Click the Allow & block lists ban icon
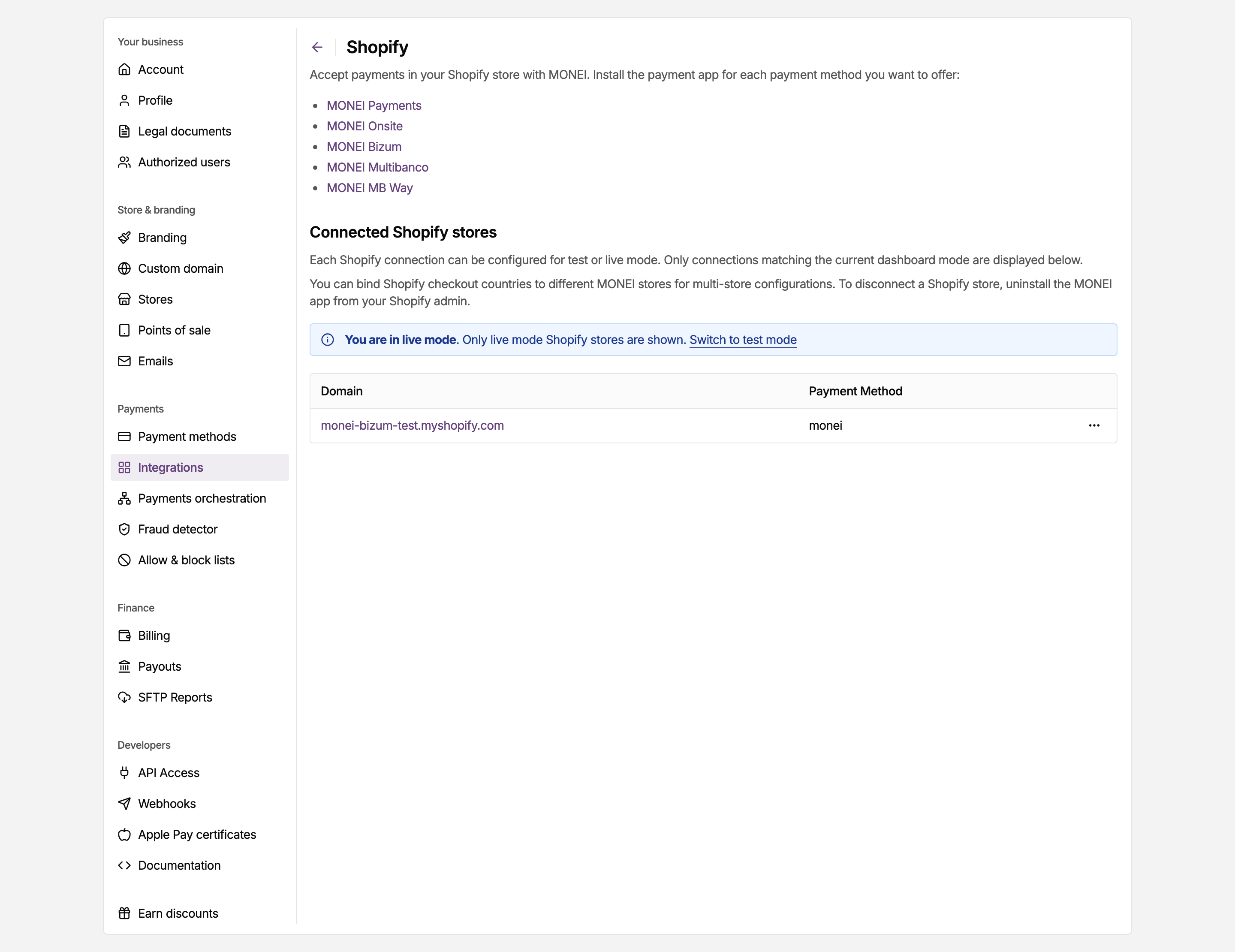Viewport: 1235px width, 952px height. click(x=124, y=560)
